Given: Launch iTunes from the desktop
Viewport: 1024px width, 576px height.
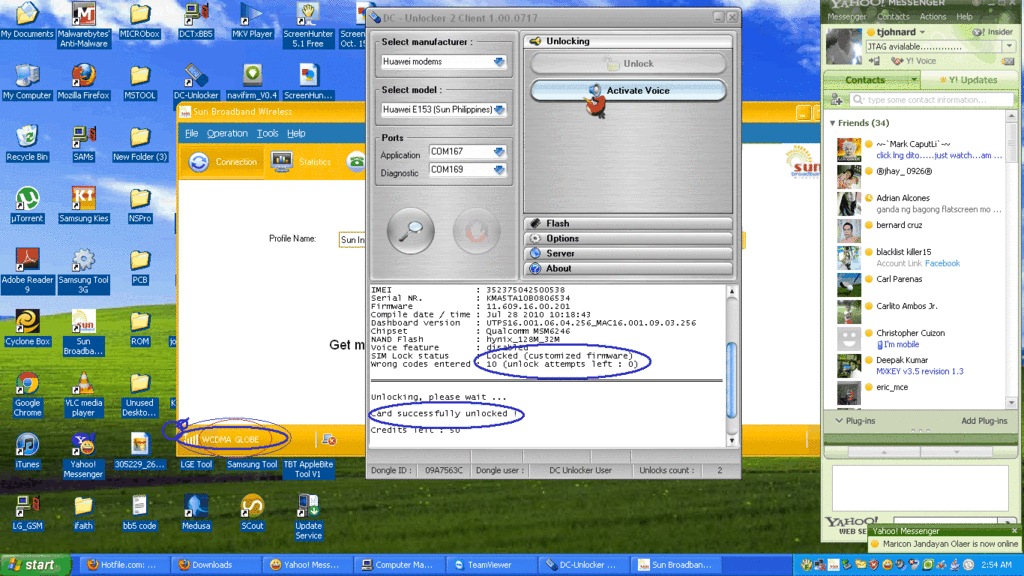Looking at the screenshot, I should click(27, 451).
